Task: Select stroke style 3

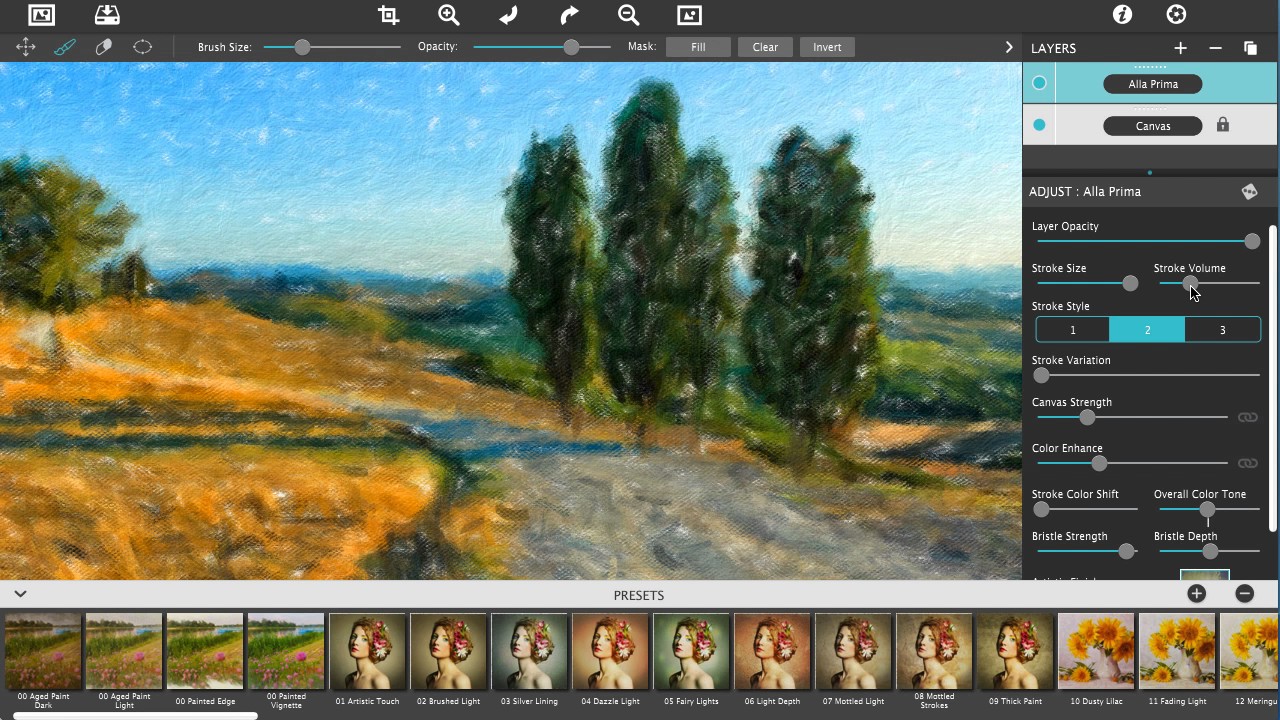Action: pos(1222,330)
